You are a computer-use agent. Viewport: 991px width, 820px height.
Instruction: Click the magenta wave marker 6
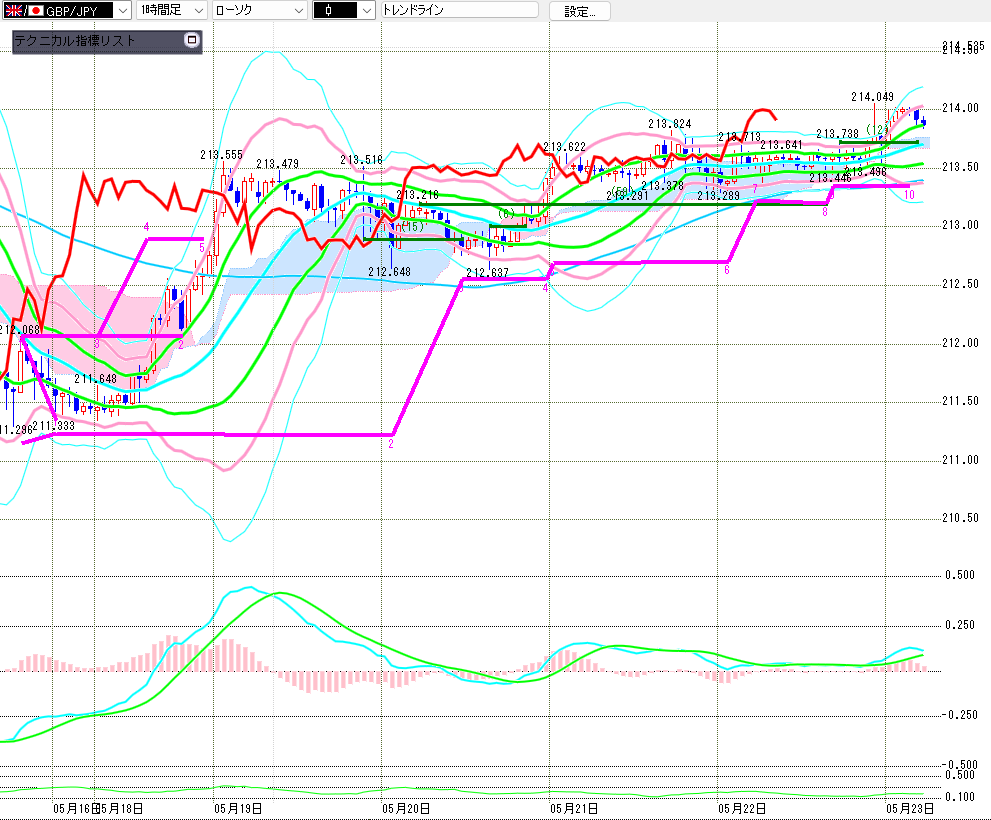point(727,270)
